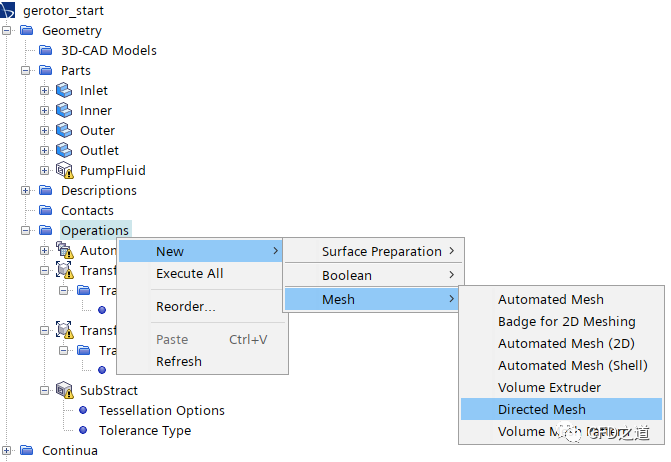Expand the Descriptions node

coord(25,191)
